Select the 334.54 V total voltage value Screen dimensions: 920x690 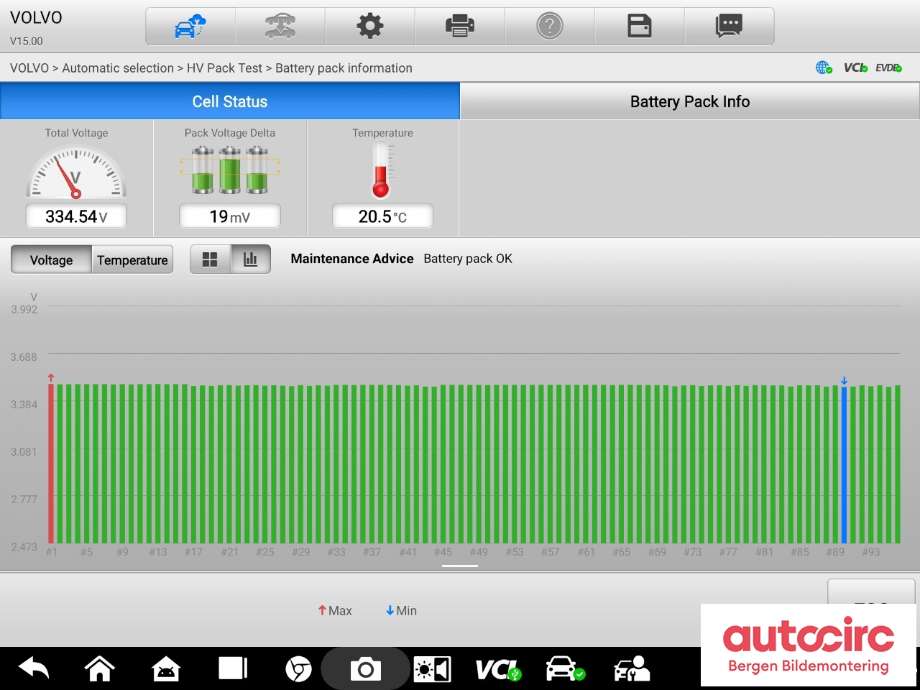pos(76,217)
